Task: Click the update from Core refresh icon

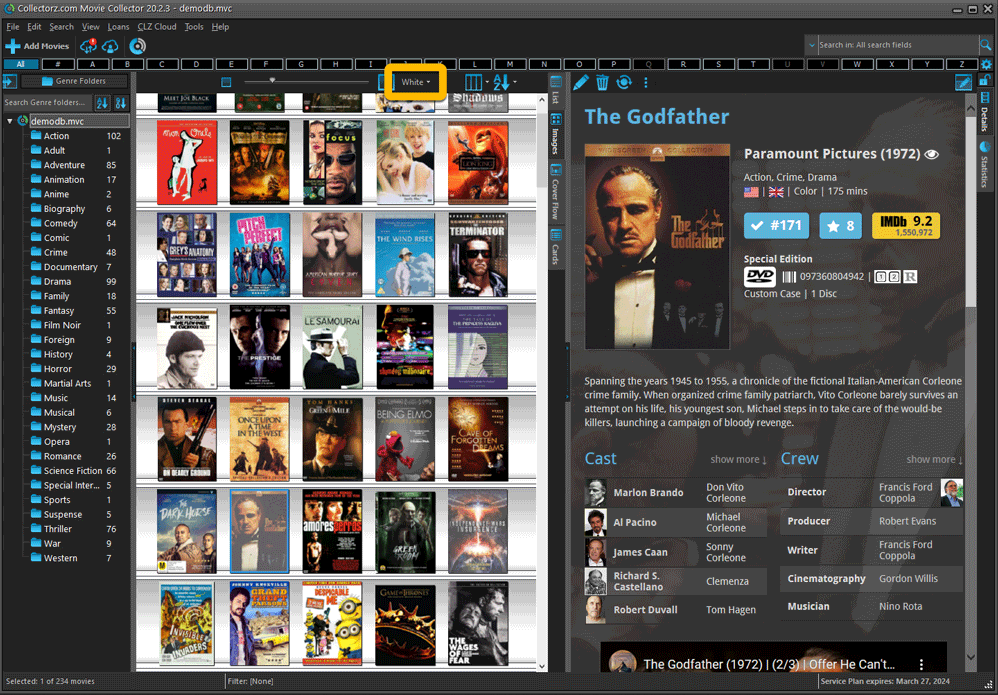Action: click(x=624, y=82)
